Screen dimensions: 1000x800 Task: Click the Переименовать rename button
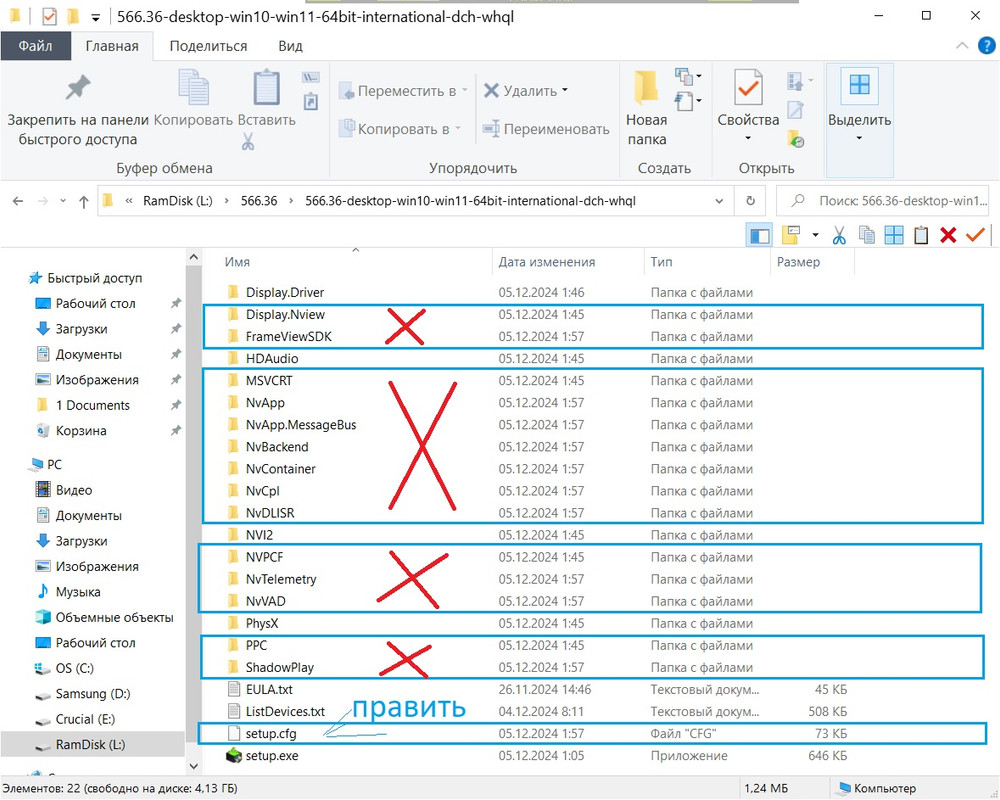(x=545, y=129)
